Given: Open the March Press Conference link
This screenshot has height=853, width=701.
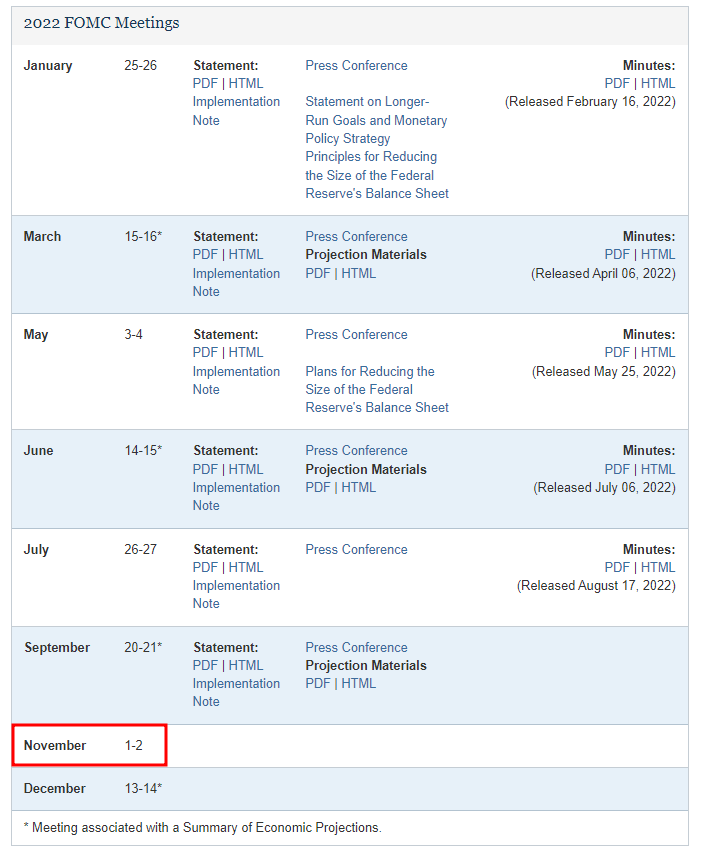Looking at the screenshot, I should [356, 237].
